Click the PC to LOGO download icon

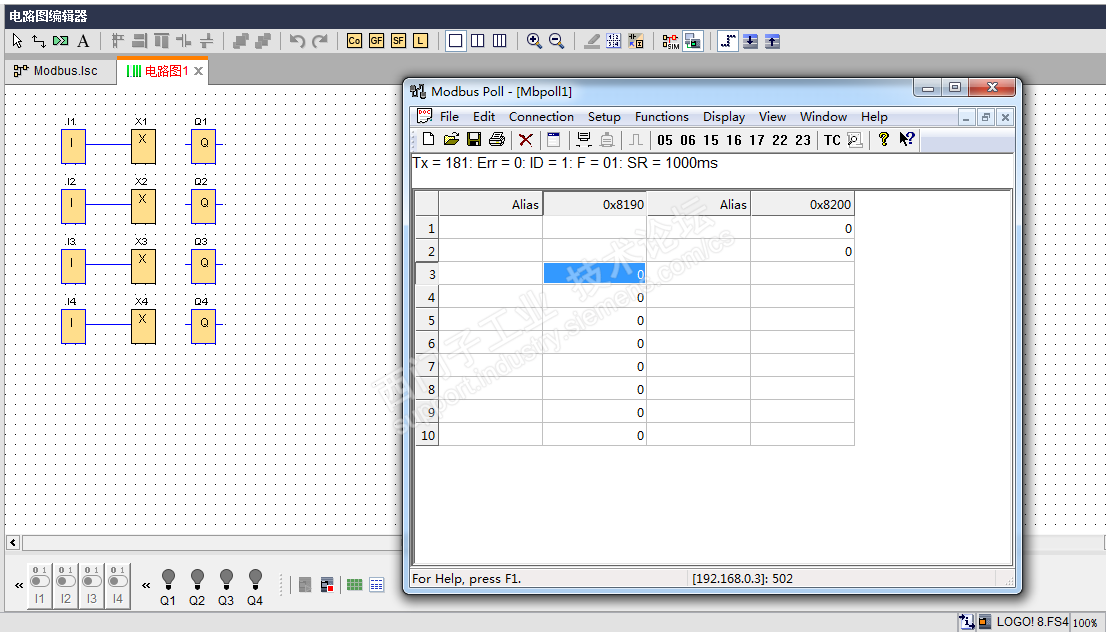coord(750,42)
